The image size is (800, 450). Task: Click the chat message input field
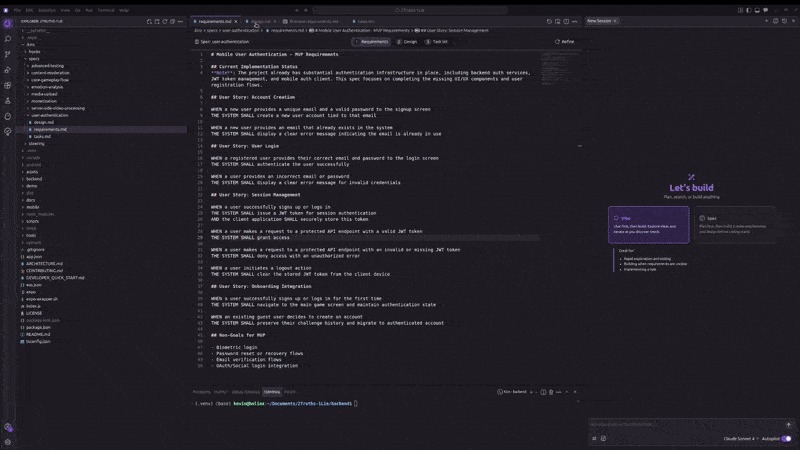point(684,424)
